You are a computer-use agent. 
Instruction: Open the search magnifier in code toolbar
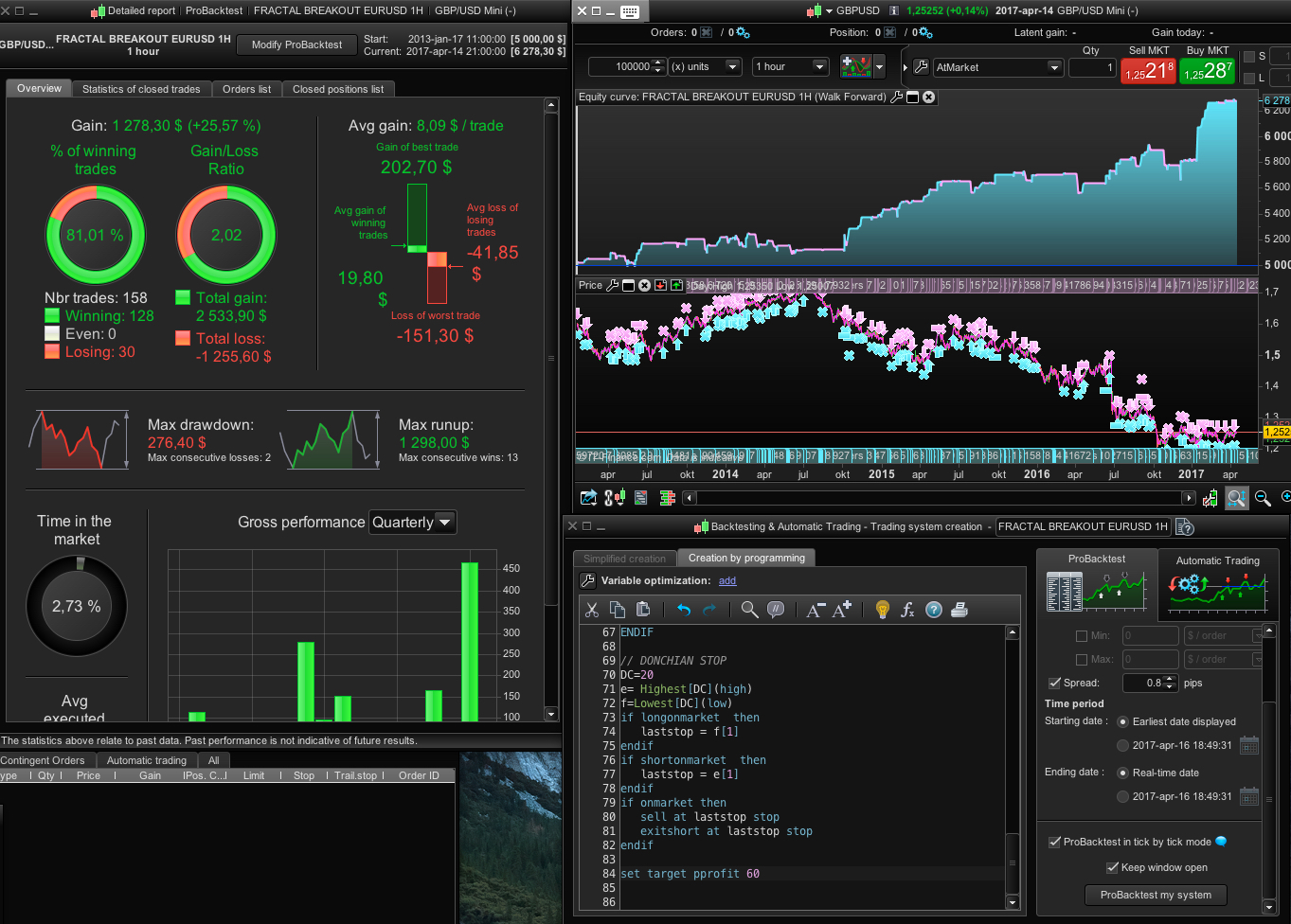click(749, 610)
